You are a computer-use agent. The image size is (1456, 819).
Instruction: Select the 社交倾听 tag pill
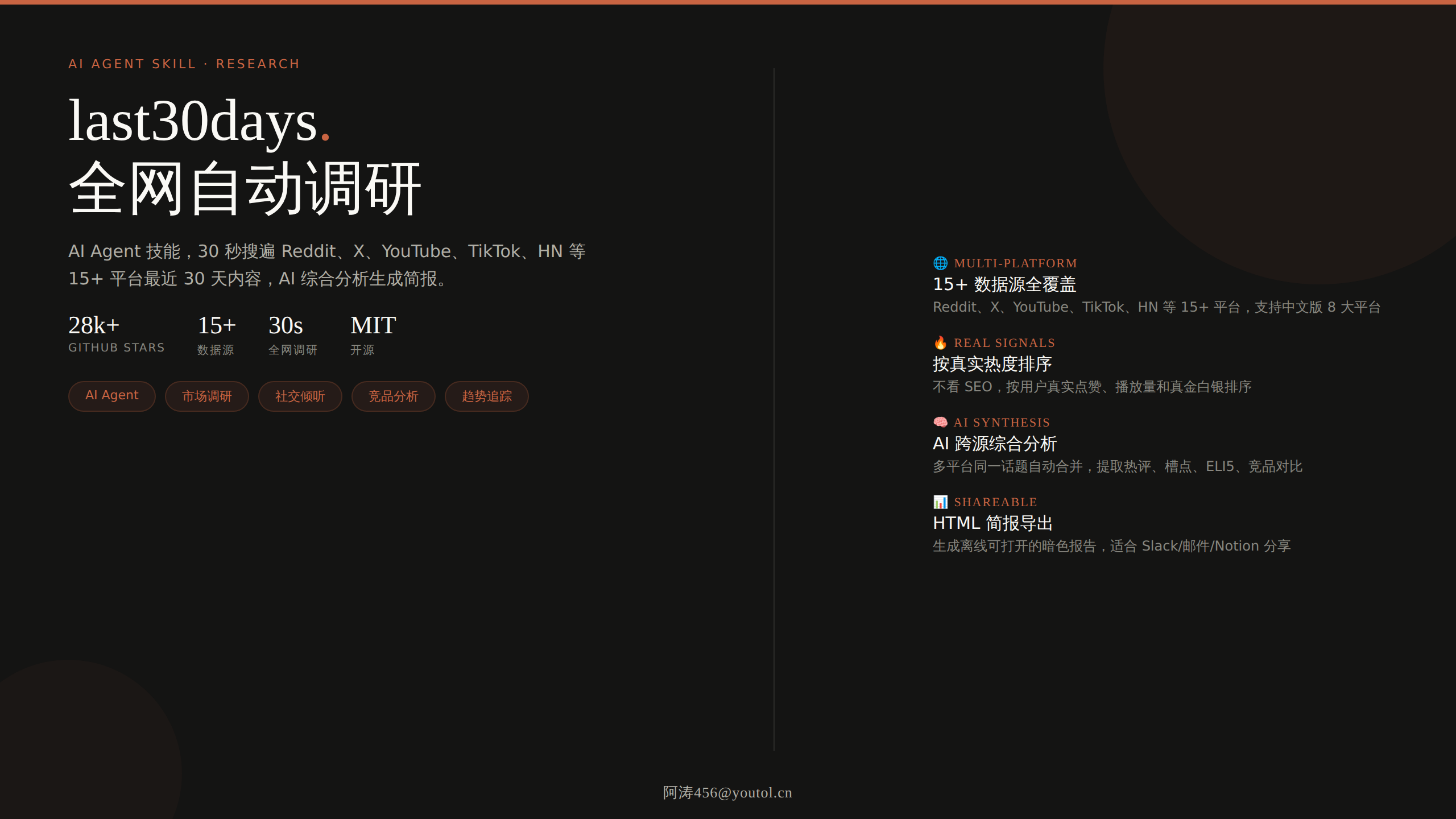(x=300, y=396)
